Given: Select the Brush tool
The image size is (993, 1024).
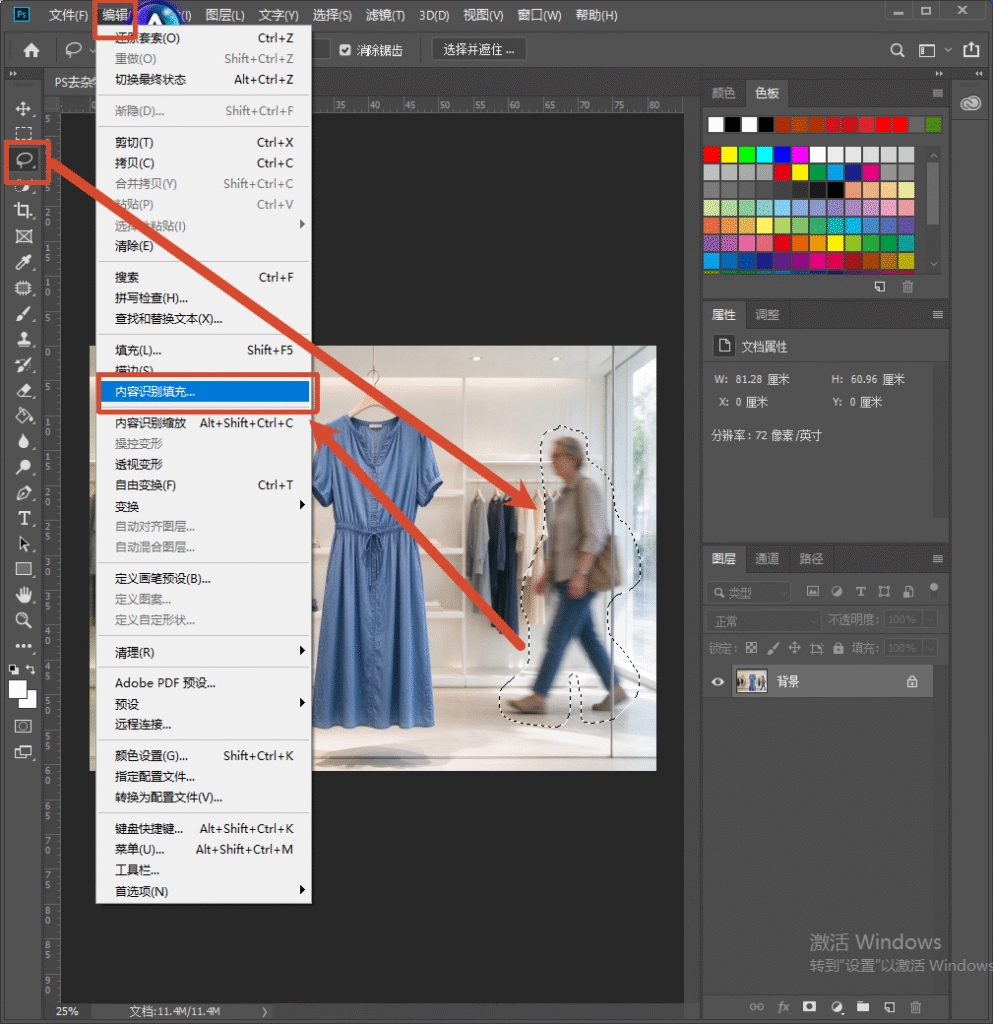Looking at the screenshot, I should [24, 313].
